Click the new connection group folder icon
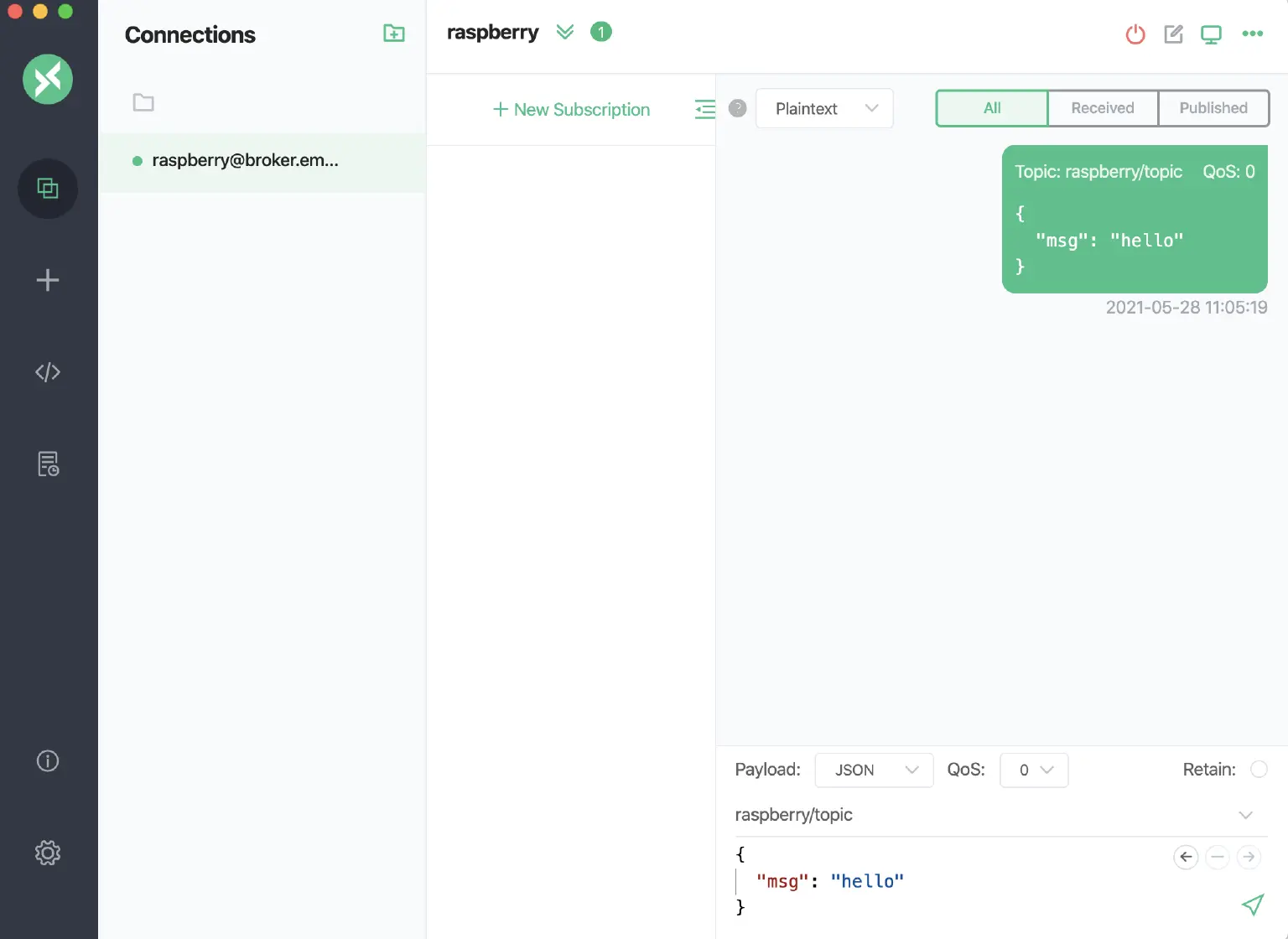The height and width of the screenshot is (939, 1288). tap(393, 34)
